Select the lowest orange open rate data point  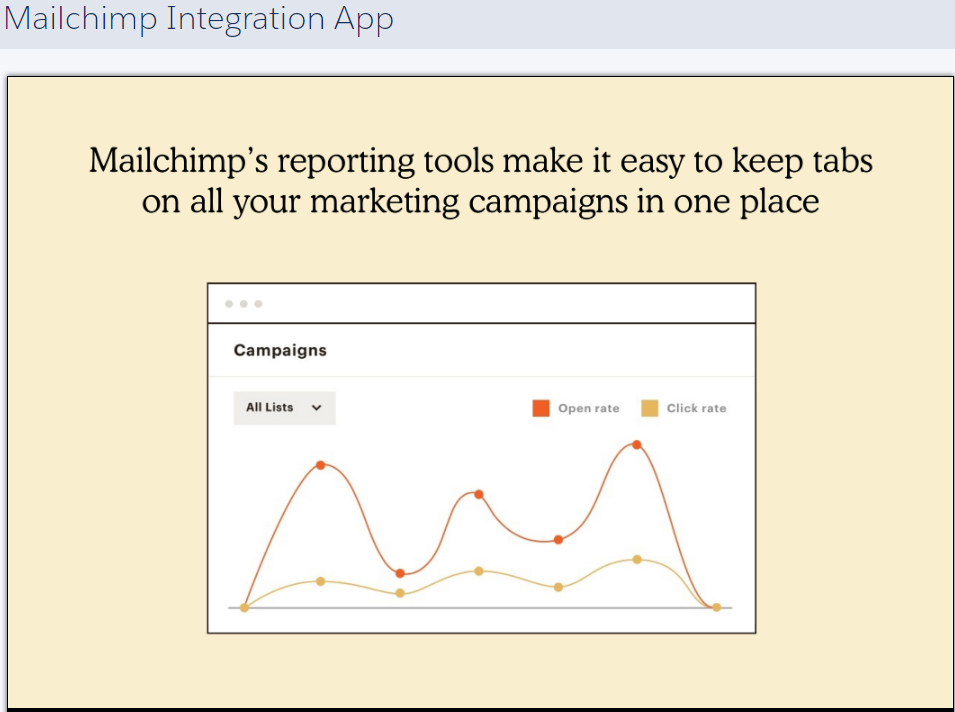point(400,573)
